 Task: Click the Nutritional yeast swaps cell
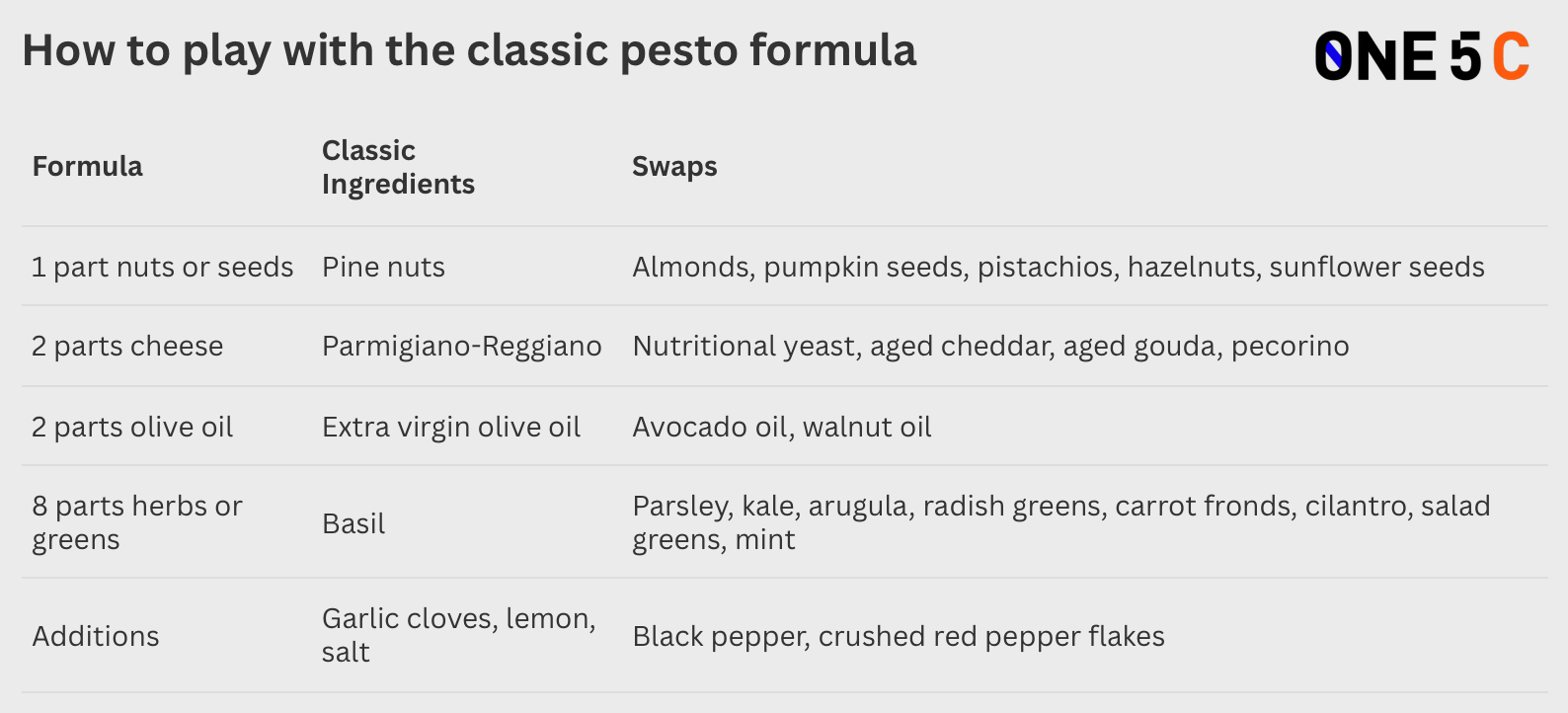pos(990,346)
